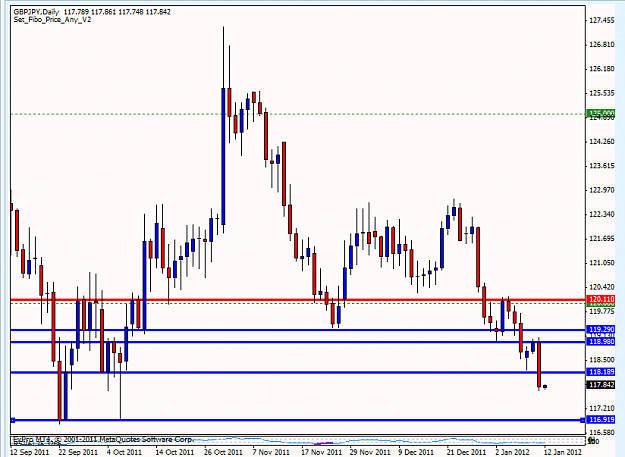
Task: Click the 29 Nov 2011 date label
Action: point(370,452)
